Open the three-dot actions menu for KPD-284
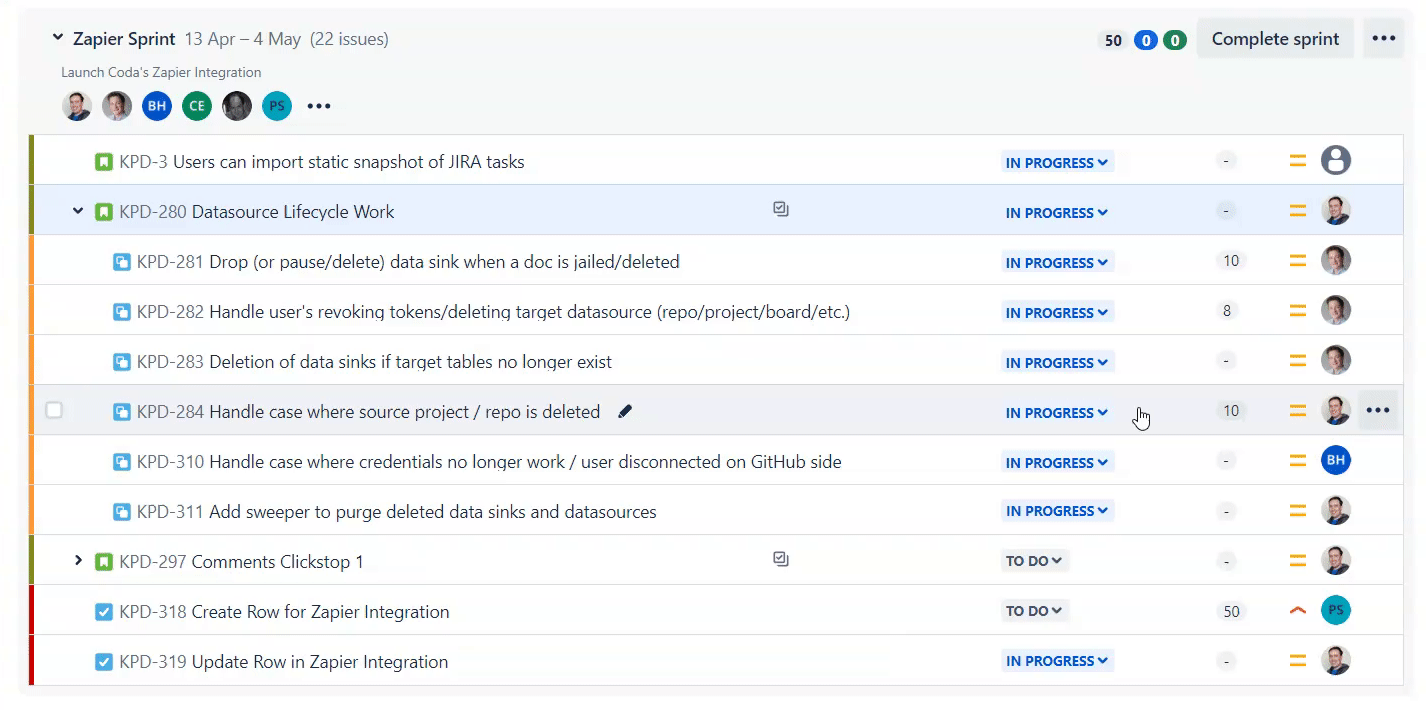The width and height of the screenshot is (1426, 710). 1378,410
